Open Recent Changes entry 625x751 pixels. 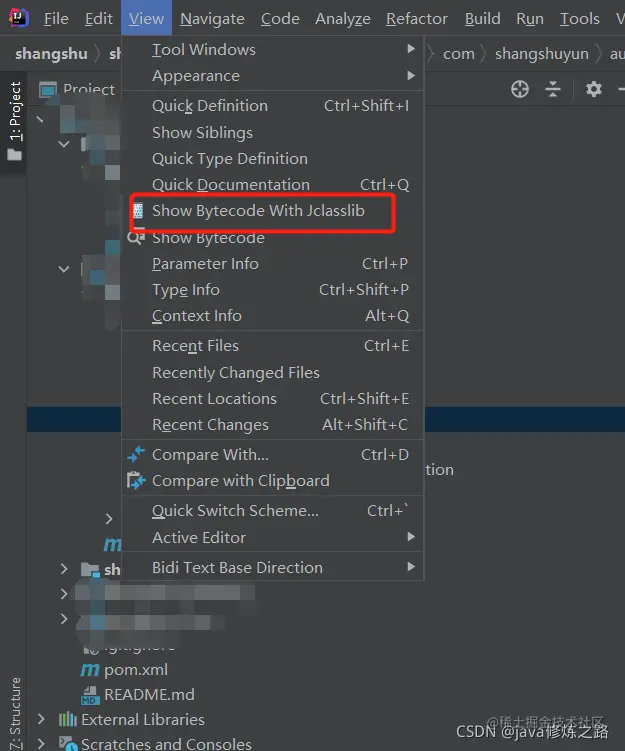click(x=273, y=424)
